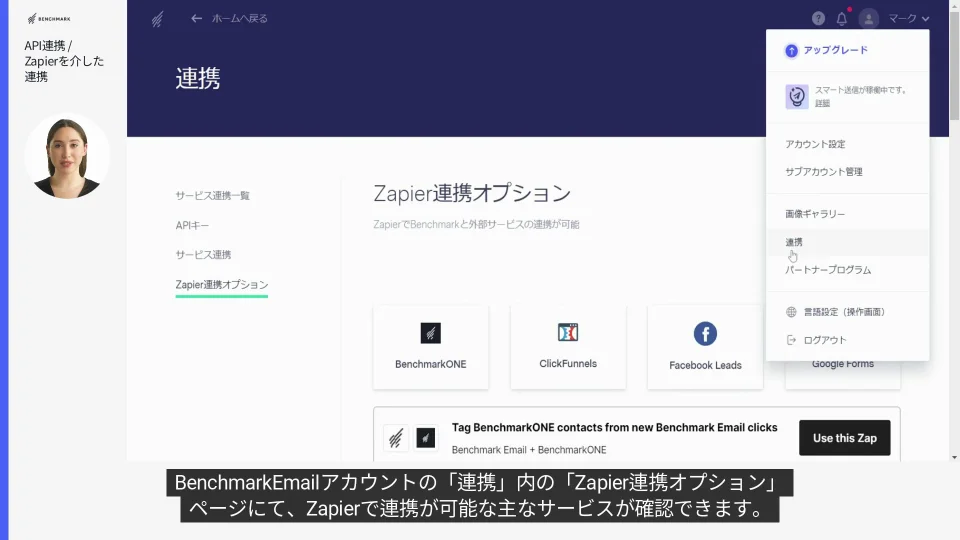This screenshot has height=540, width=960.
Task: Click the Facebook Leads card icon
Action: (705, 334)
